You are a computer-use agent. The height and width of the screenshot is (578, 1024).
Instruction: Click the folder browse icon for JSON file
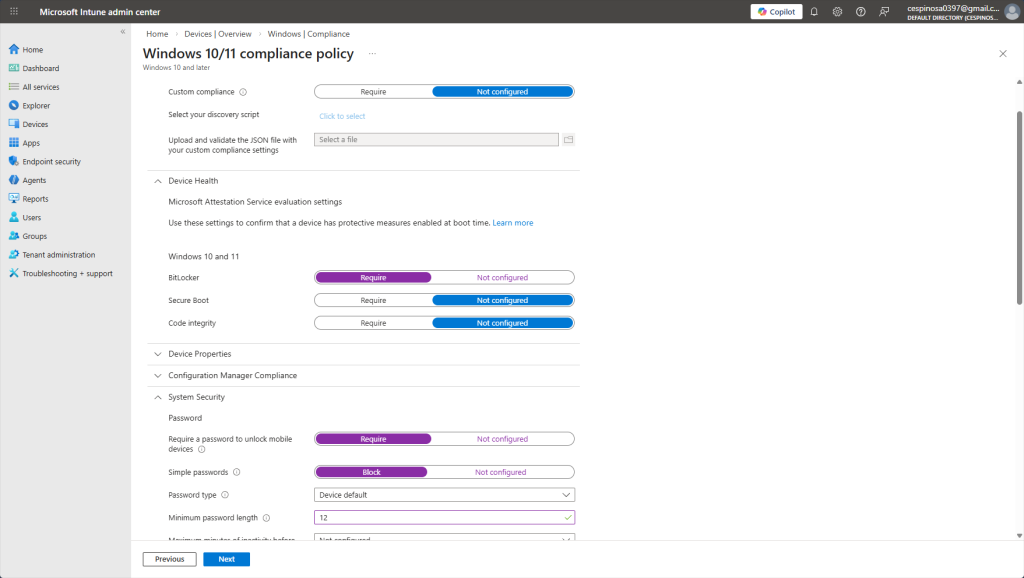click(x=568, y=140)
